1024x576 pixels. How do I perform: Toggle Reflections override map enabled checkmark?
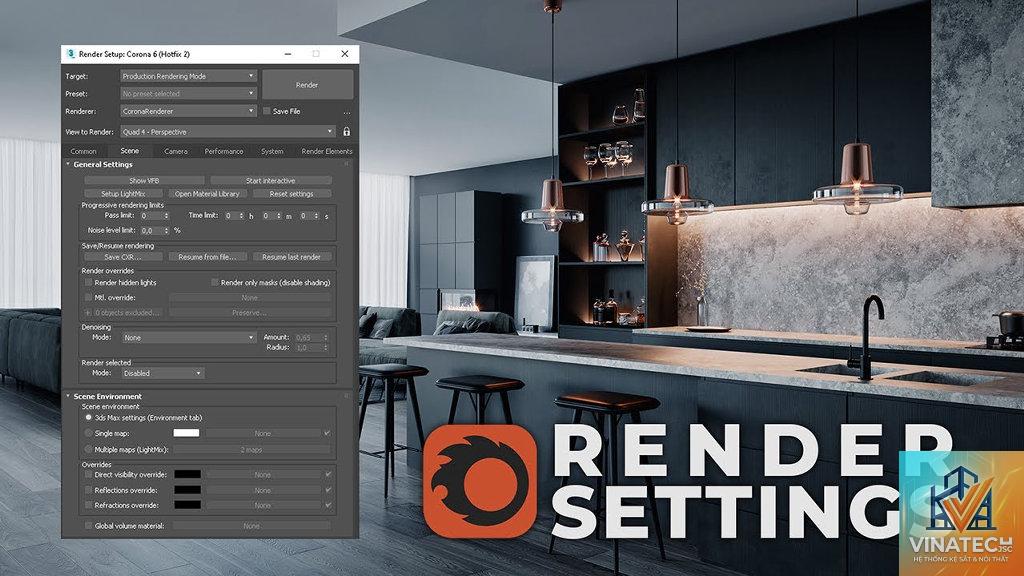(327, 490)
